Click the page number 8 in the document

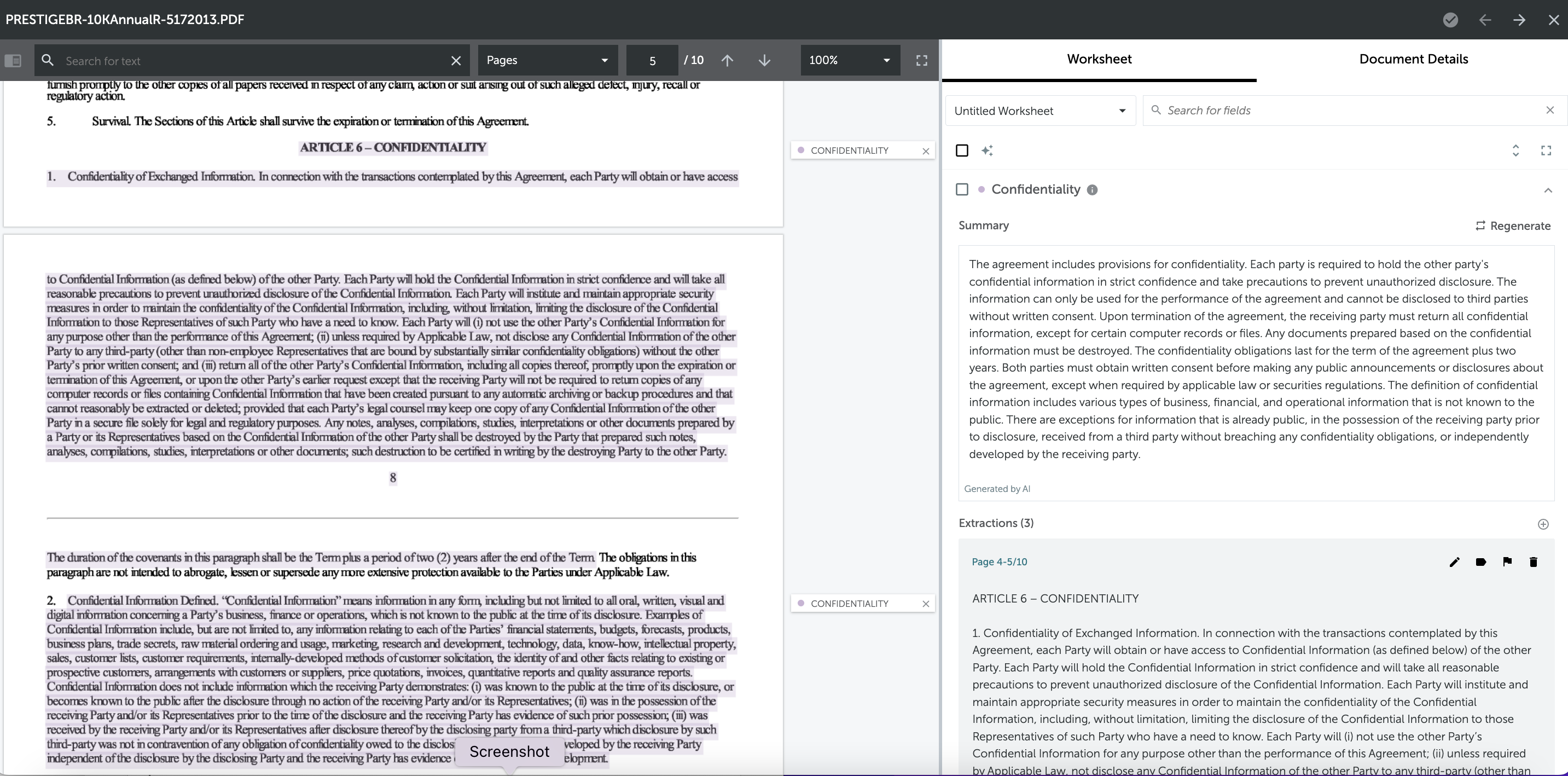393,478
